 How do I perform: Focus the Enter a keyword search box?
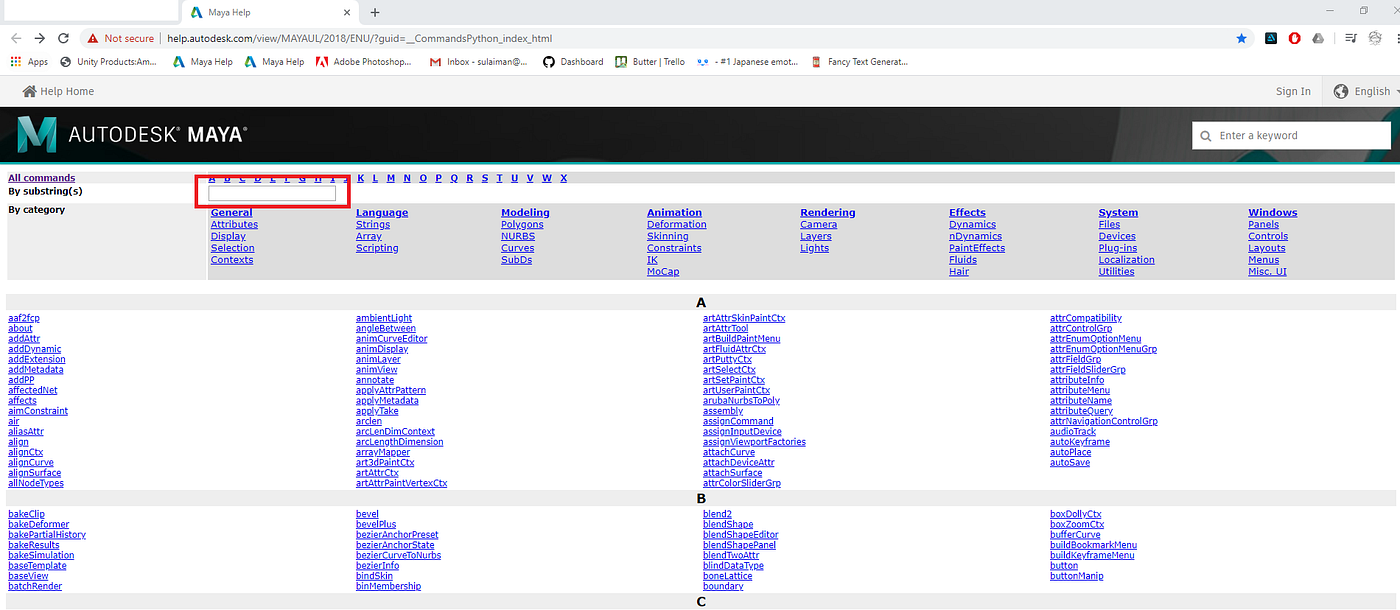pyautogui.click(x=1291, y=135)
